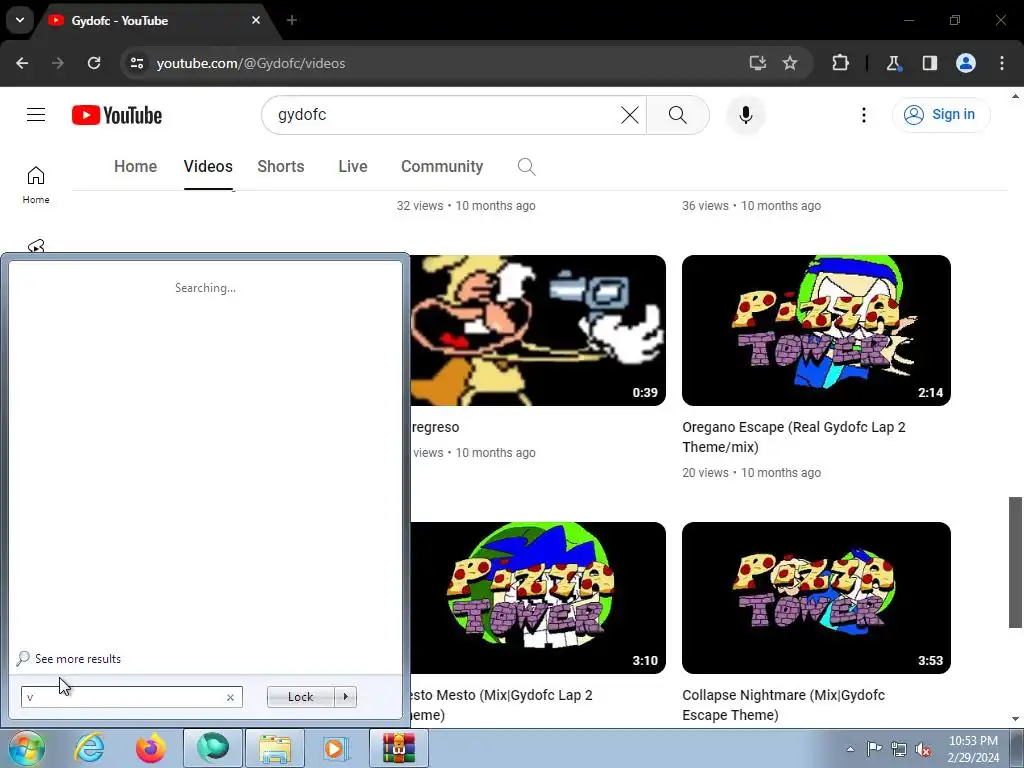The width and height of the screenshot is (1024, 768).
Task: Open YouTube hamburger guide menu
Action: pos(36,115)
